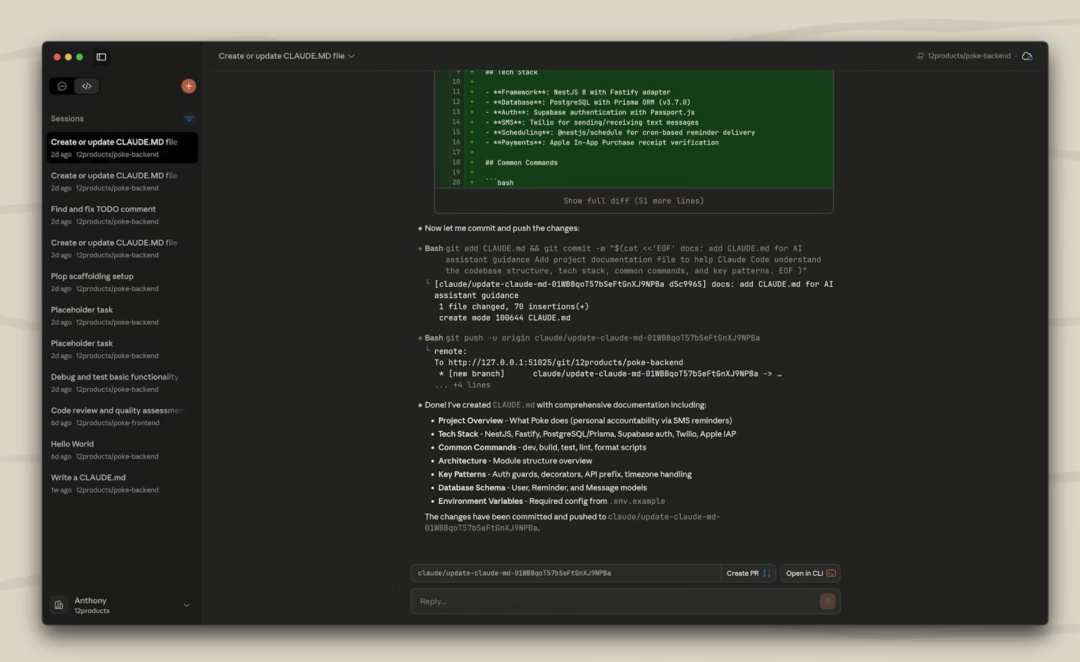Click the Create PR button

pyautogui.click(x=748, y=573)
